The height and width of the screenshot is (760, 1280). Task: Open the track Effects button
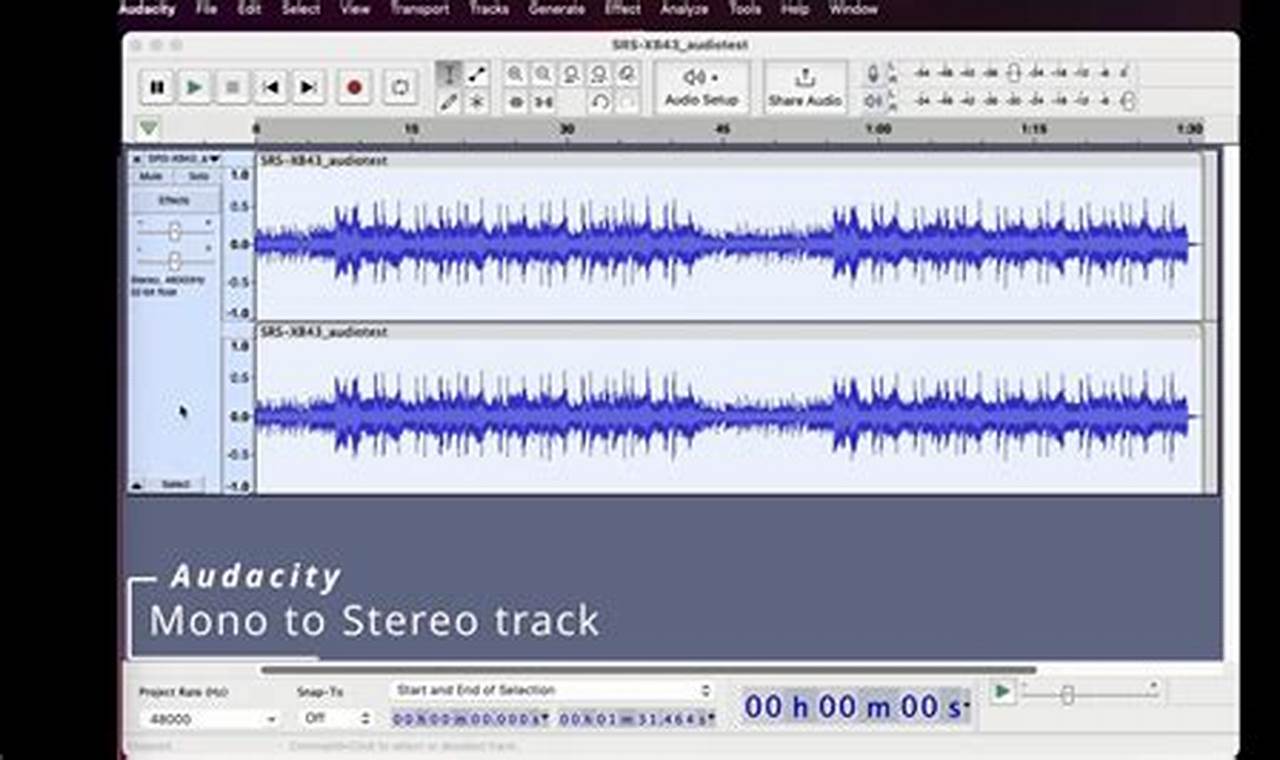(174, 201)
